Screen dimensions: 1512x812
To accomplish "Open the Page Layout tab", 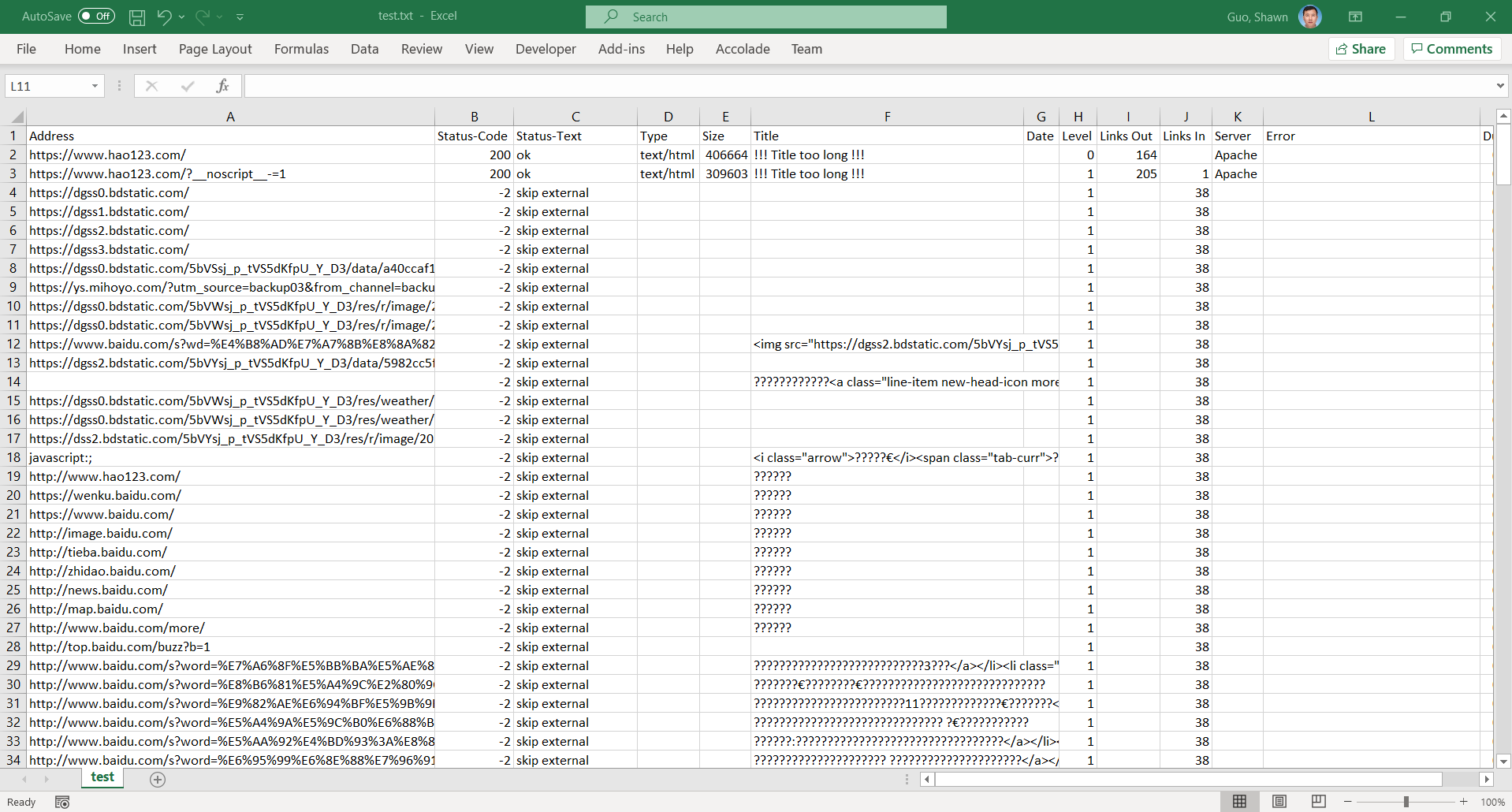I will [x=215, y=49].
